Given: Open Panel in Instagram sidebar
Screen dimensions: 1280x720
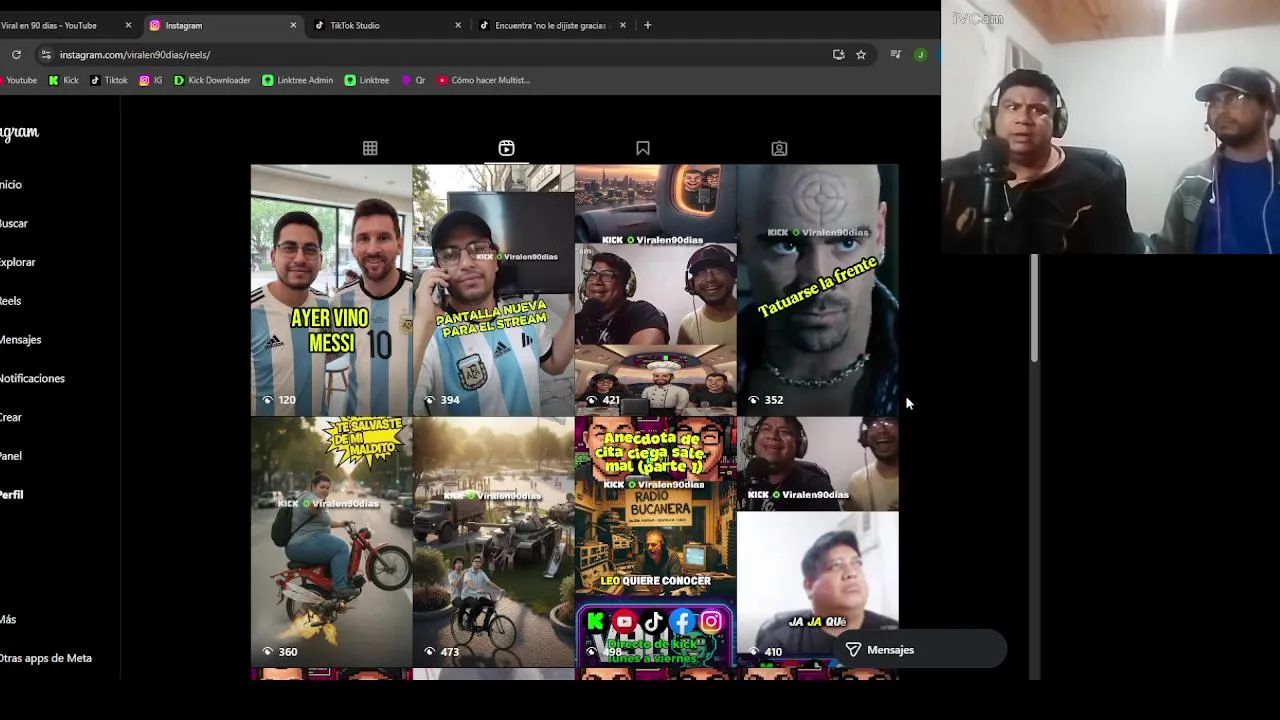Looking at the screenshot, I should tap(12, 456).
